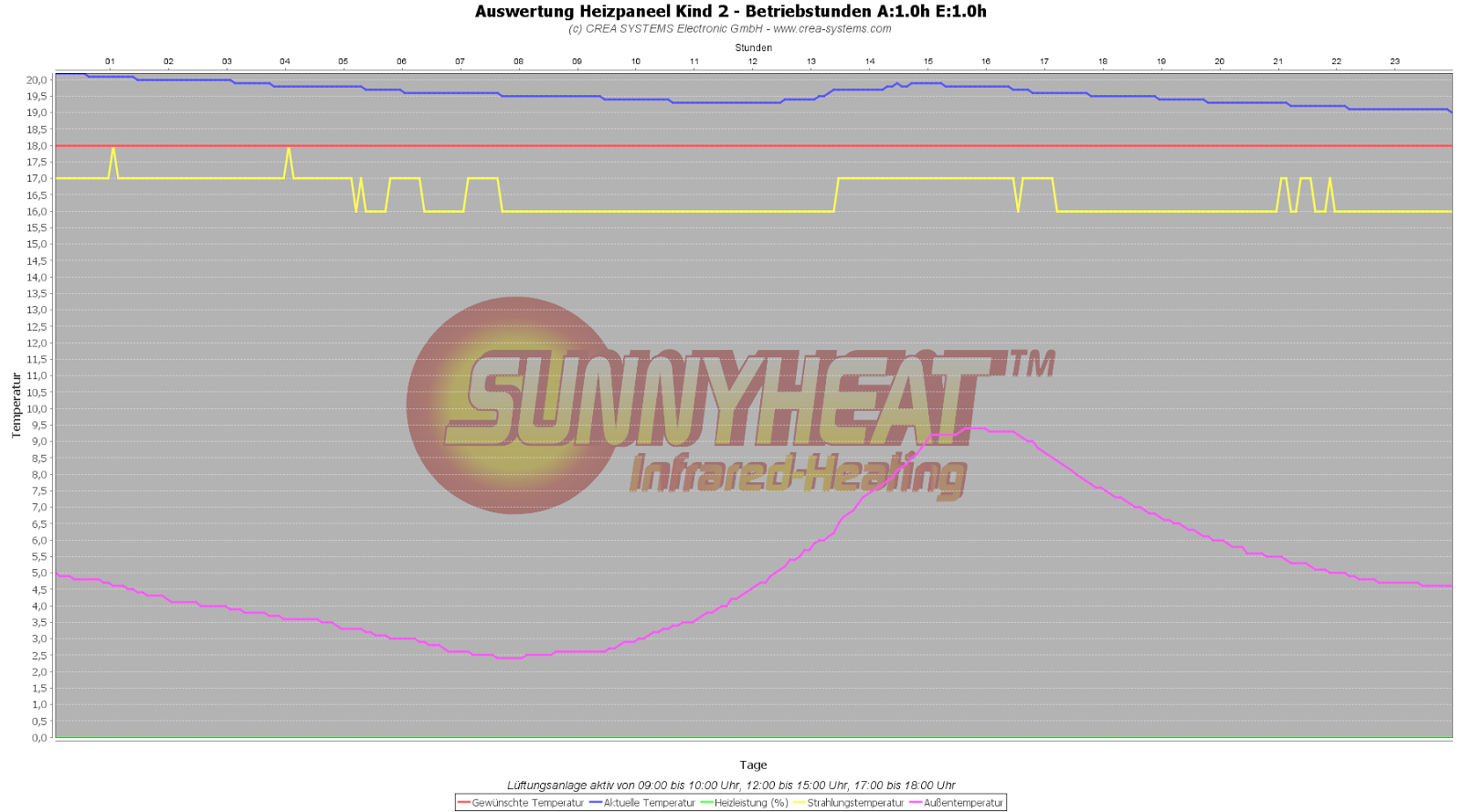Click hour label '09' on top axis
Screen dimensions: 1462x812
(x=577, y=61)
